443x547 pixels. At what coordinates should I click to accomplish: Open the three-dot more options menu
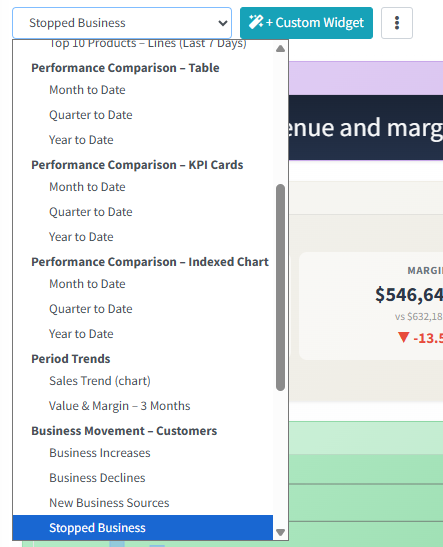tap(397, 23)
